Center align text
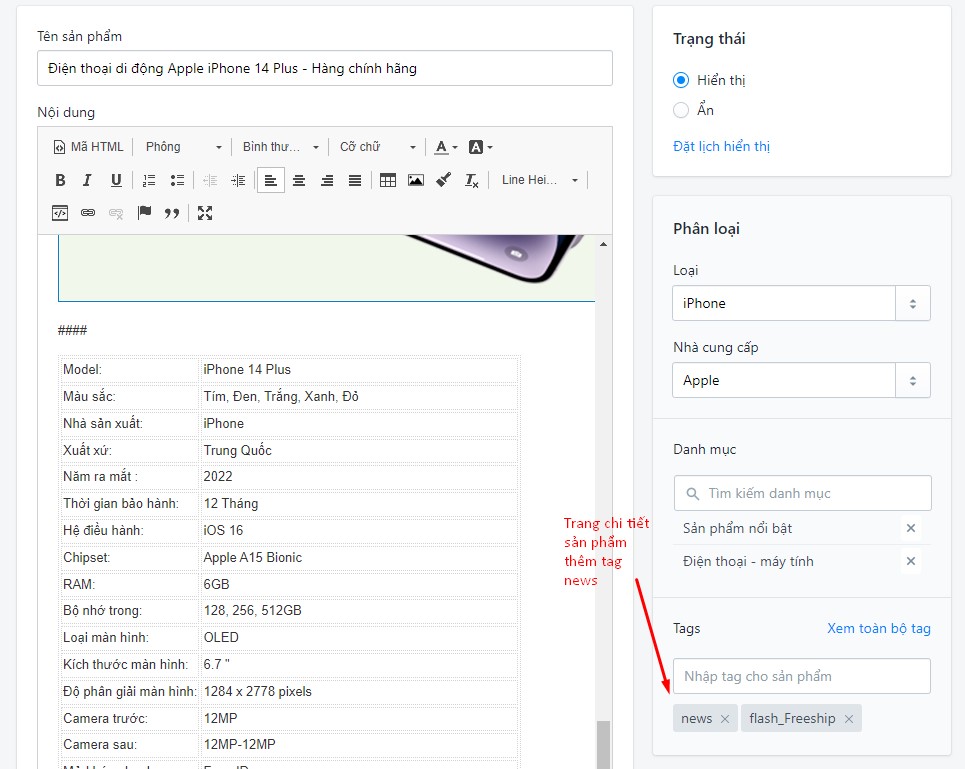 coord(299,180)
